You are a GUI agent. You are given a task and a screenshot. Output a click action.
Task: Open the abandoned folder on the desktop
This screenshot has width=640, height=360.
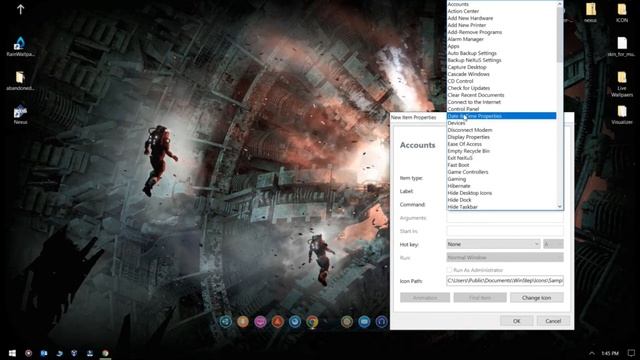coord(20,80)
